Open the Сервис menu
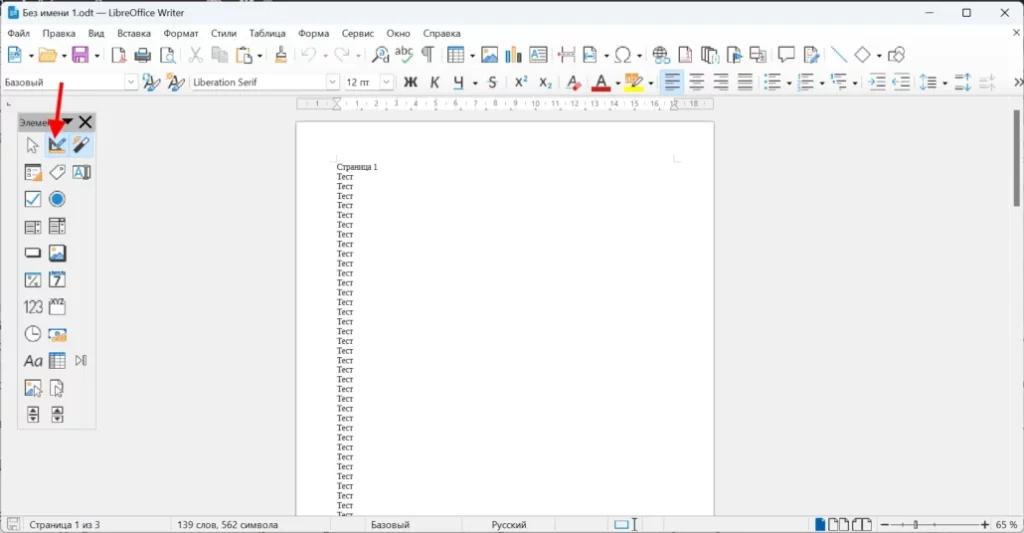Viewport: 1024px width, 533px height. [358, 33]
